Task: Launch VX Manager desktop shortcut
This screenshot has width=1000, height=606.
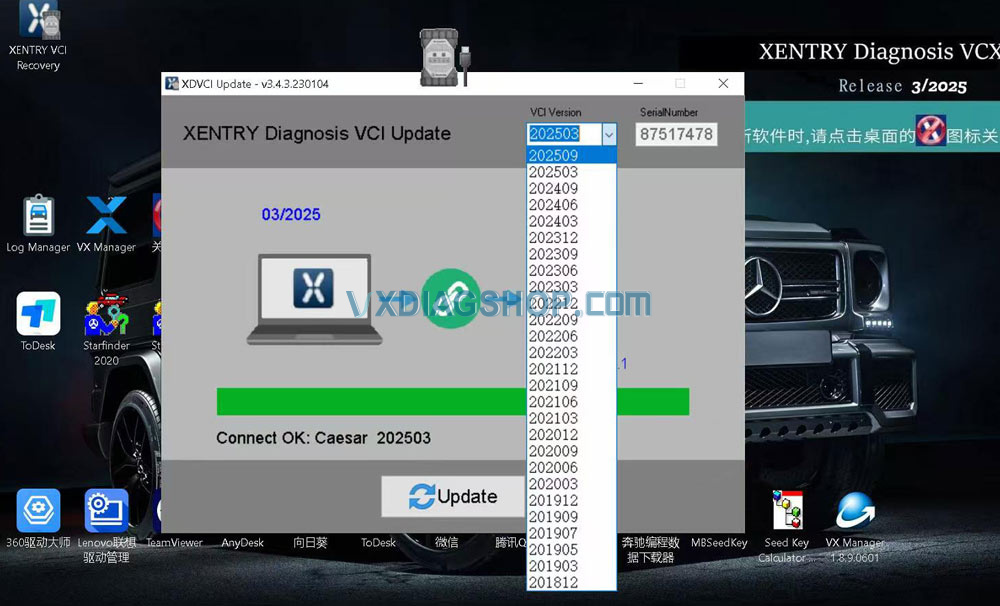Action: tap(106, 223)
